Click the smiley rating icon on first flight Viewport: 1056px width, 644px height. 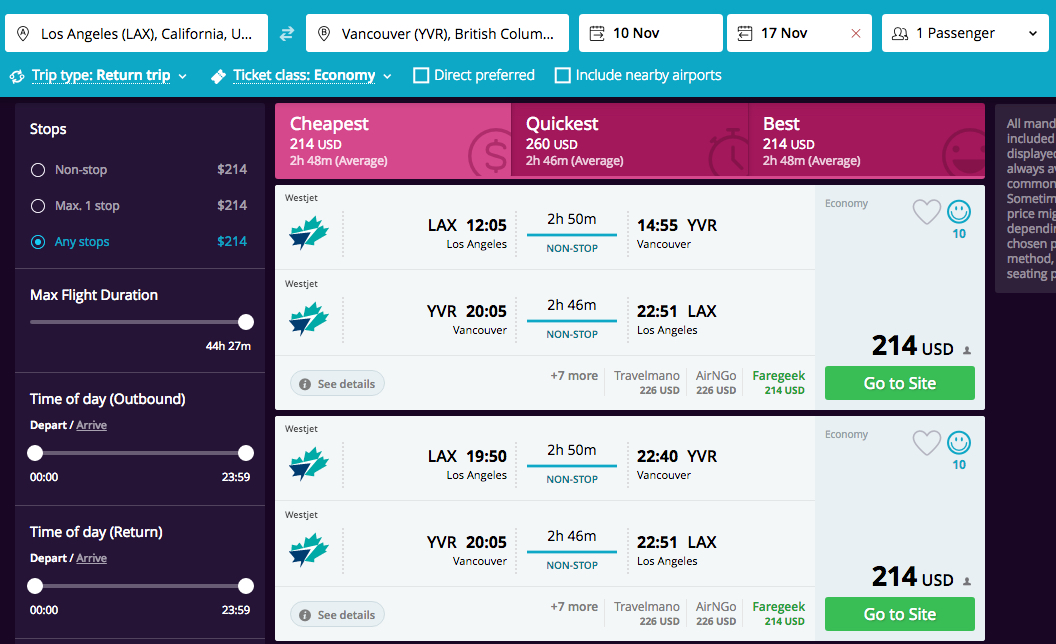(959, 212)
